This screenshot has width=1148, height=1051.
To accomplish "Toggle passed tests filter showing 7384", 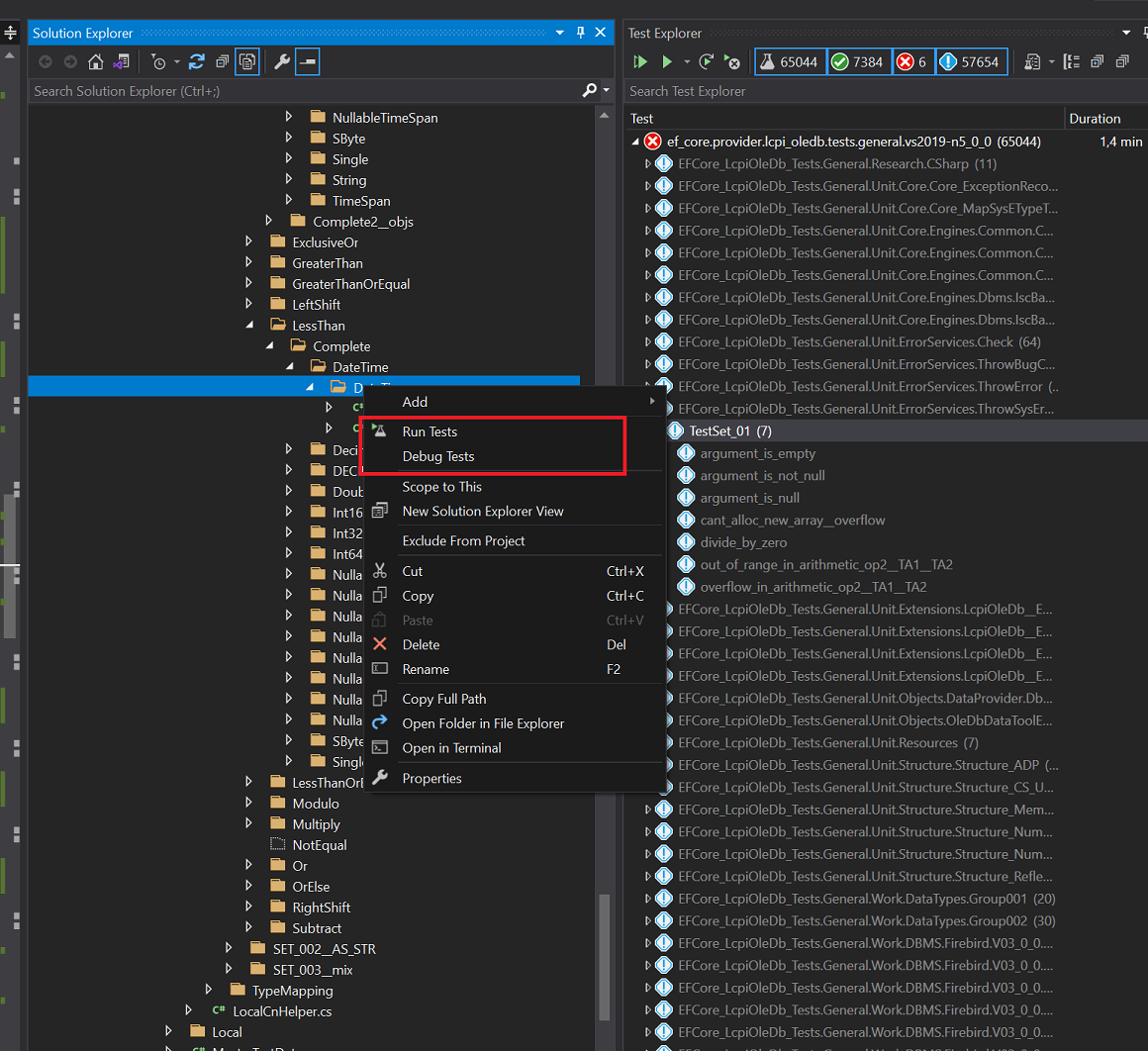I will (857, 62).
